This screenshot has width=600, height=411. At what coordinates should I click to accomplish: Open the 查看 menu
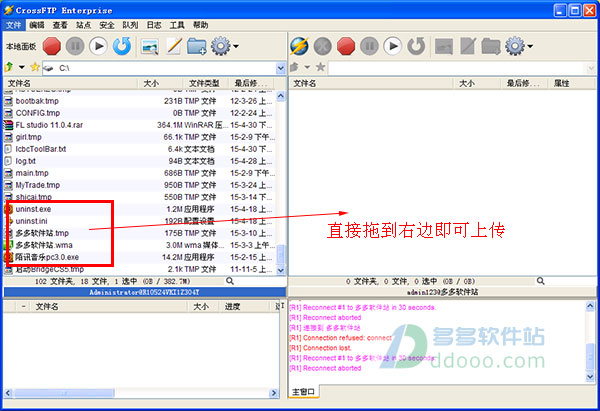point(60,25)
